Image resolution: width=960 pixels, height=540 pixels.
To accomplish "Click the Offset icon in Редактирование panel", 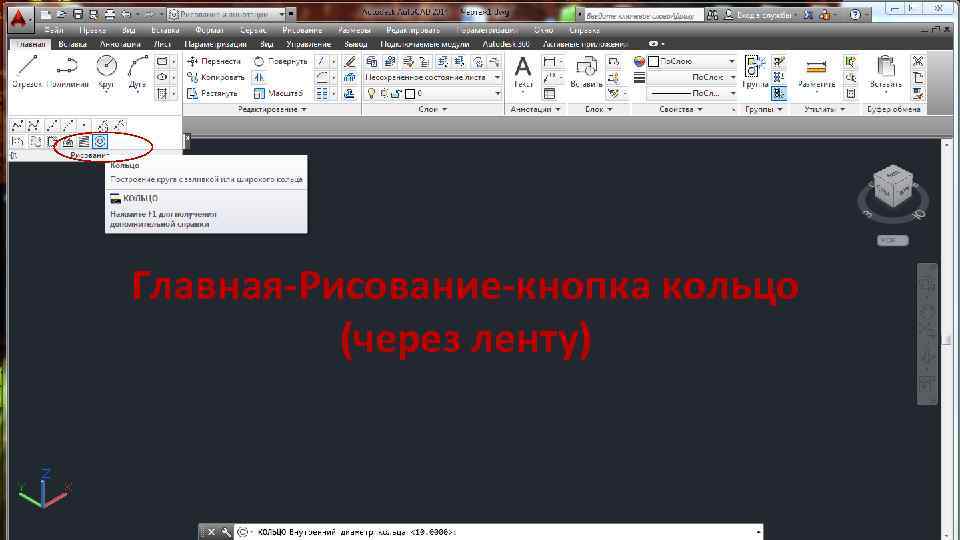I will tap(350, 93).
